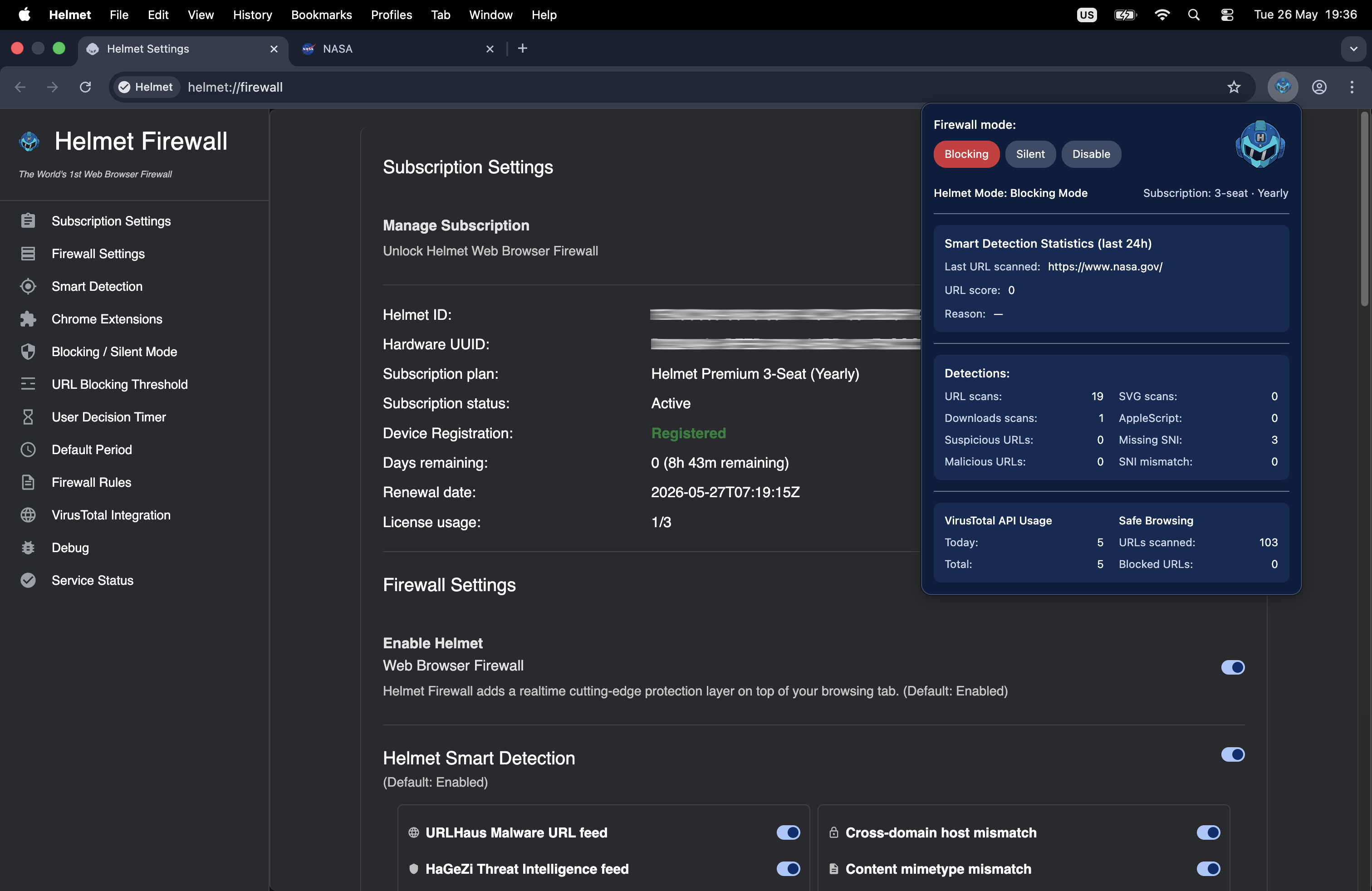Click the Default Period clock icon
This screenshot has width=1372, height=891.
click(x=28, y=450)
